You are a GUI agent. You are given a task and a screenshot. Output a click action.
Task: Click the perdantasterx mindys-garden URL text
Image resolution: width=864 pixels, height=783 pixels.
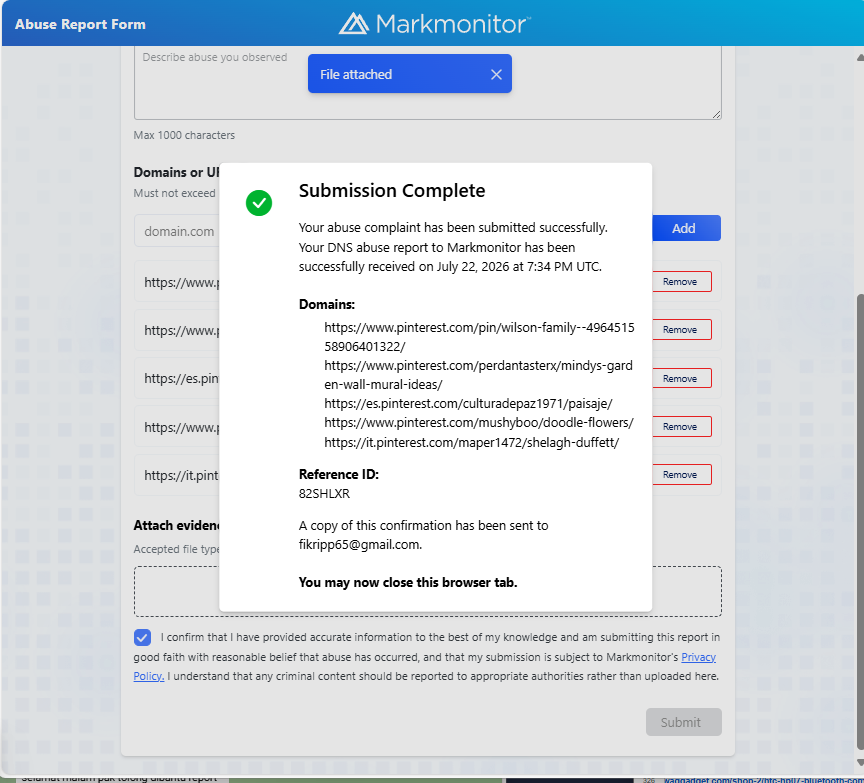pos(478,375)
